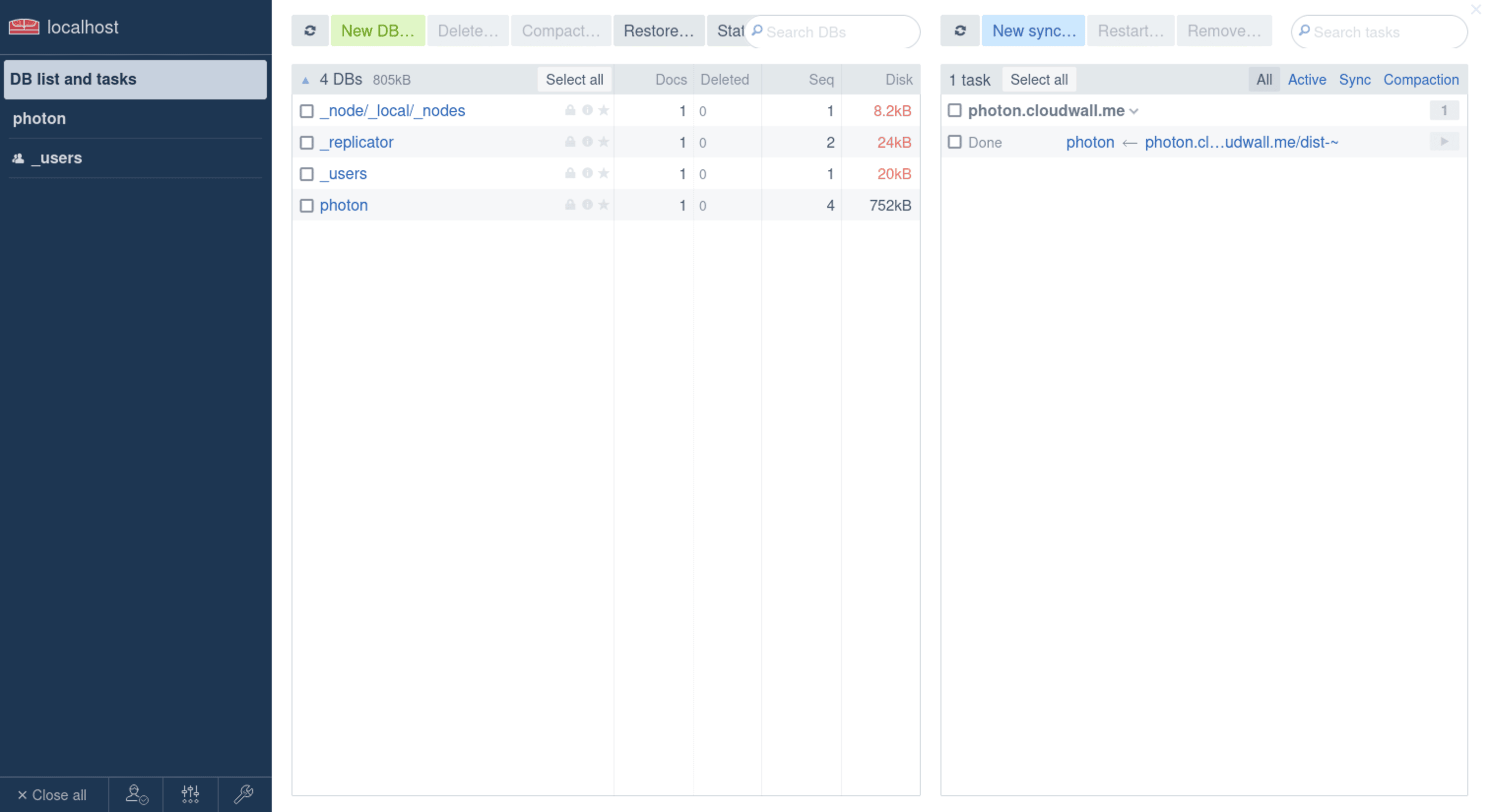Tick the checkbox for _replicator
Viewport: 1488px width, 812px height.
click(x=307, y=143)
